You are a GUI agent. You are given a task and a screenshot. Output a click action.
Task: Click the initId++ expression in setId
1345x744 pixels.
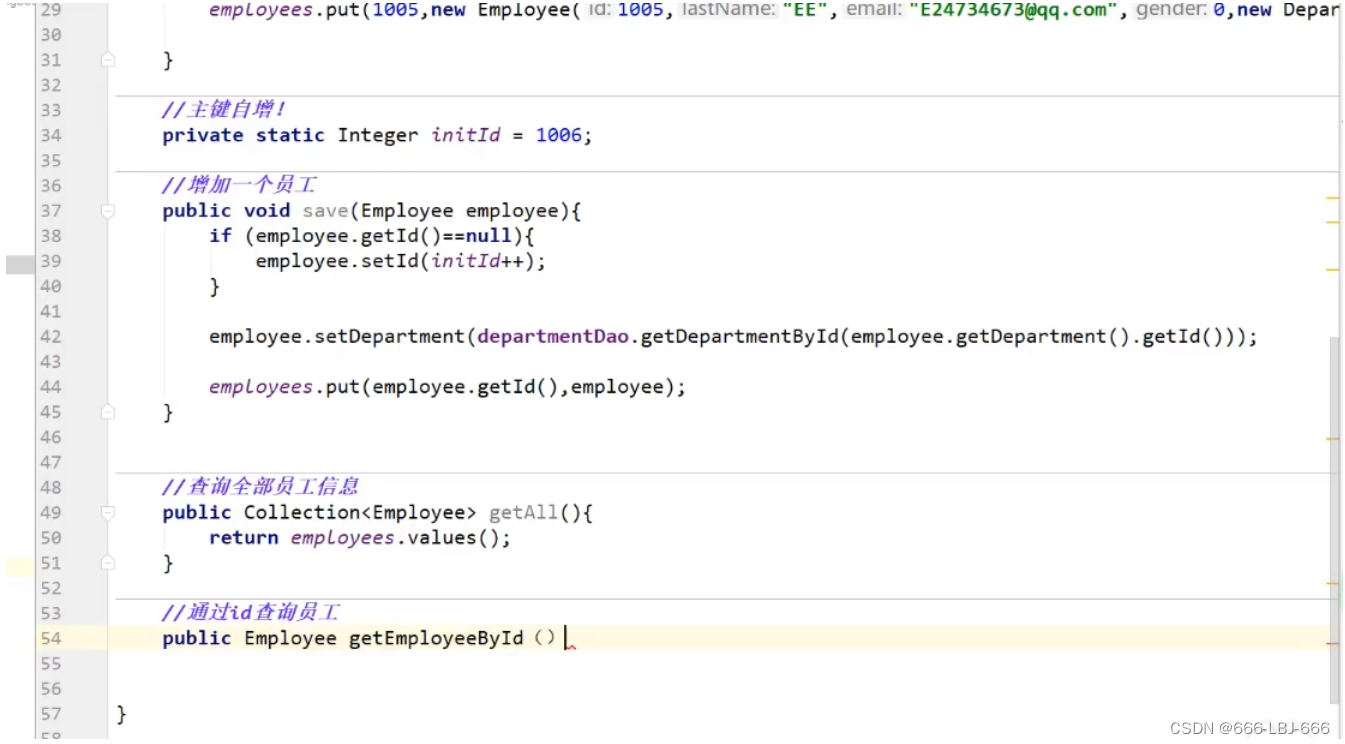(x=478, y=261)
